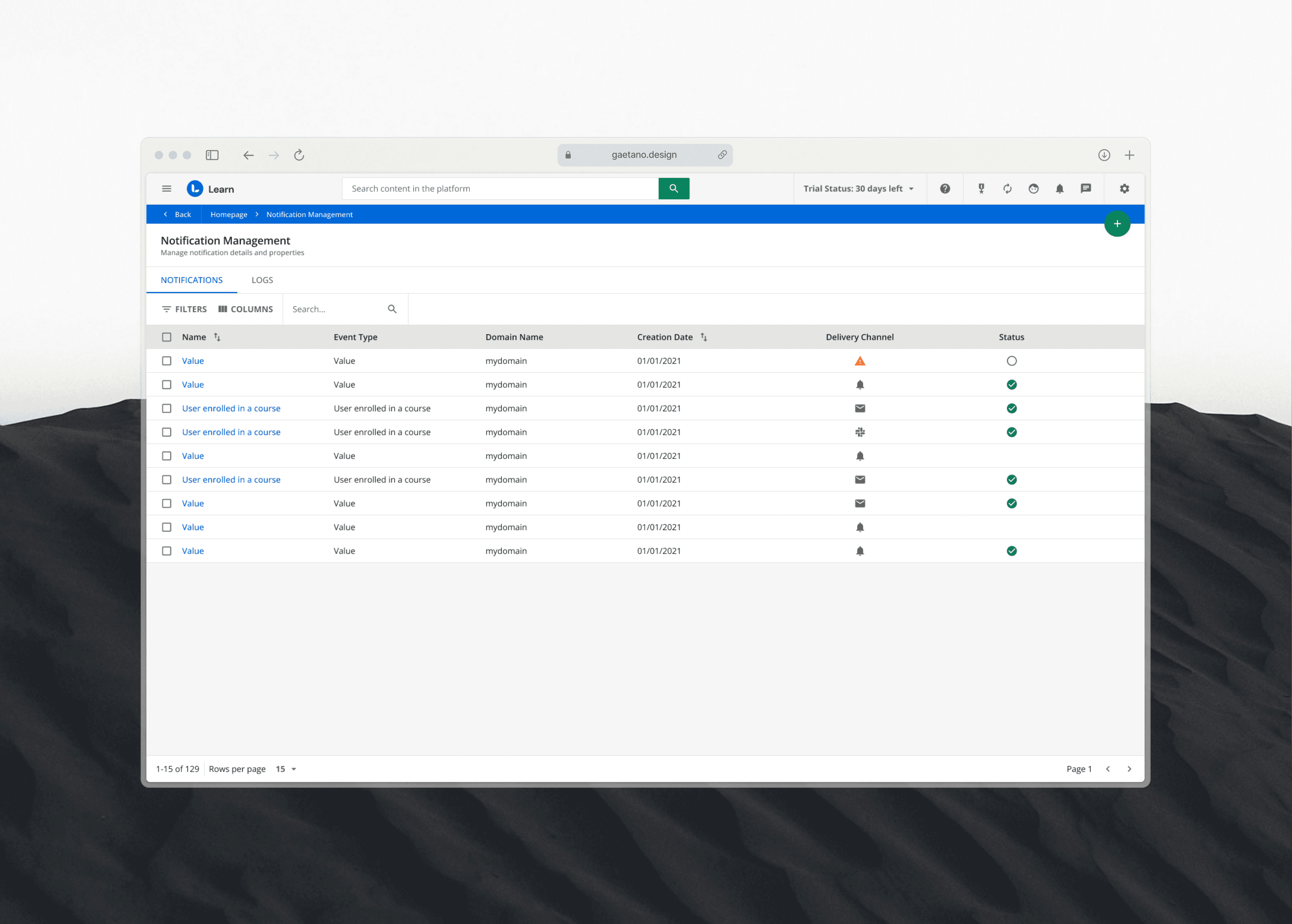Expand the Trial Status dropdown

[858, 189]
